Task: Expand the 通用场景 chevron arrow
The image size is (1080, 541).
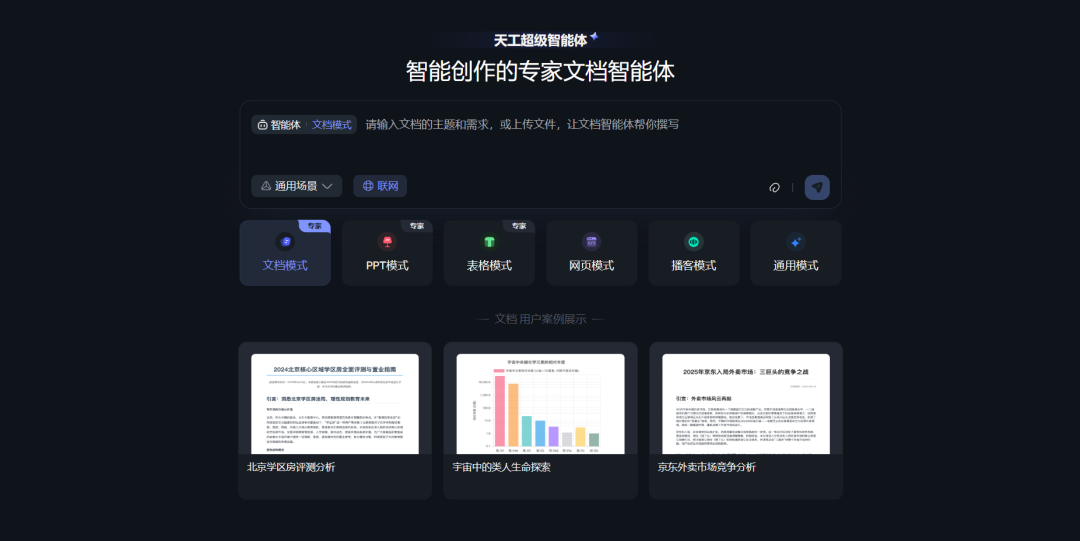Action: click(327, 186)
